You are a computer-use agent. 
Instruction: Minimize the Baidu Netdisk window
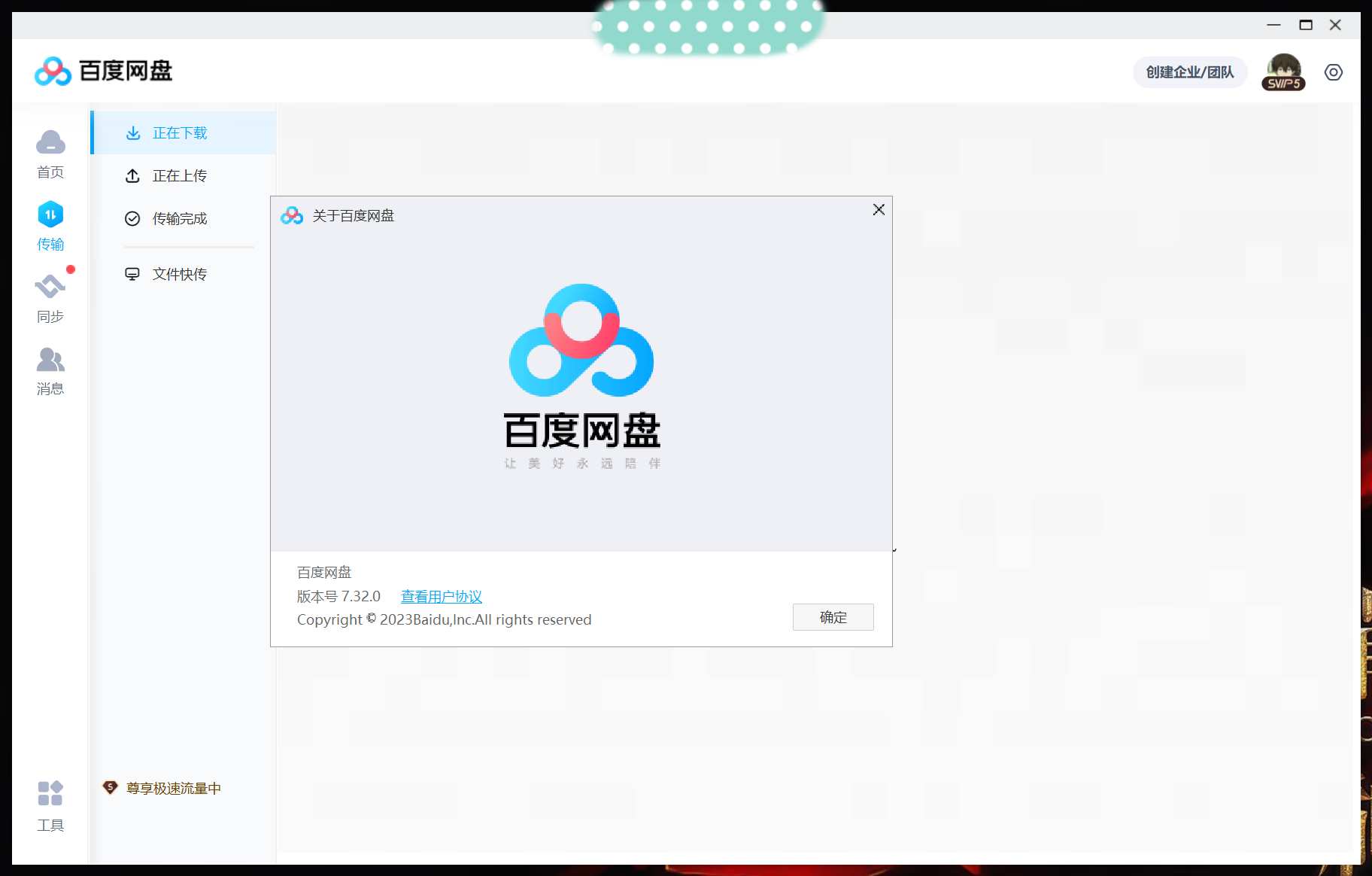click(x=1273, y=25)
